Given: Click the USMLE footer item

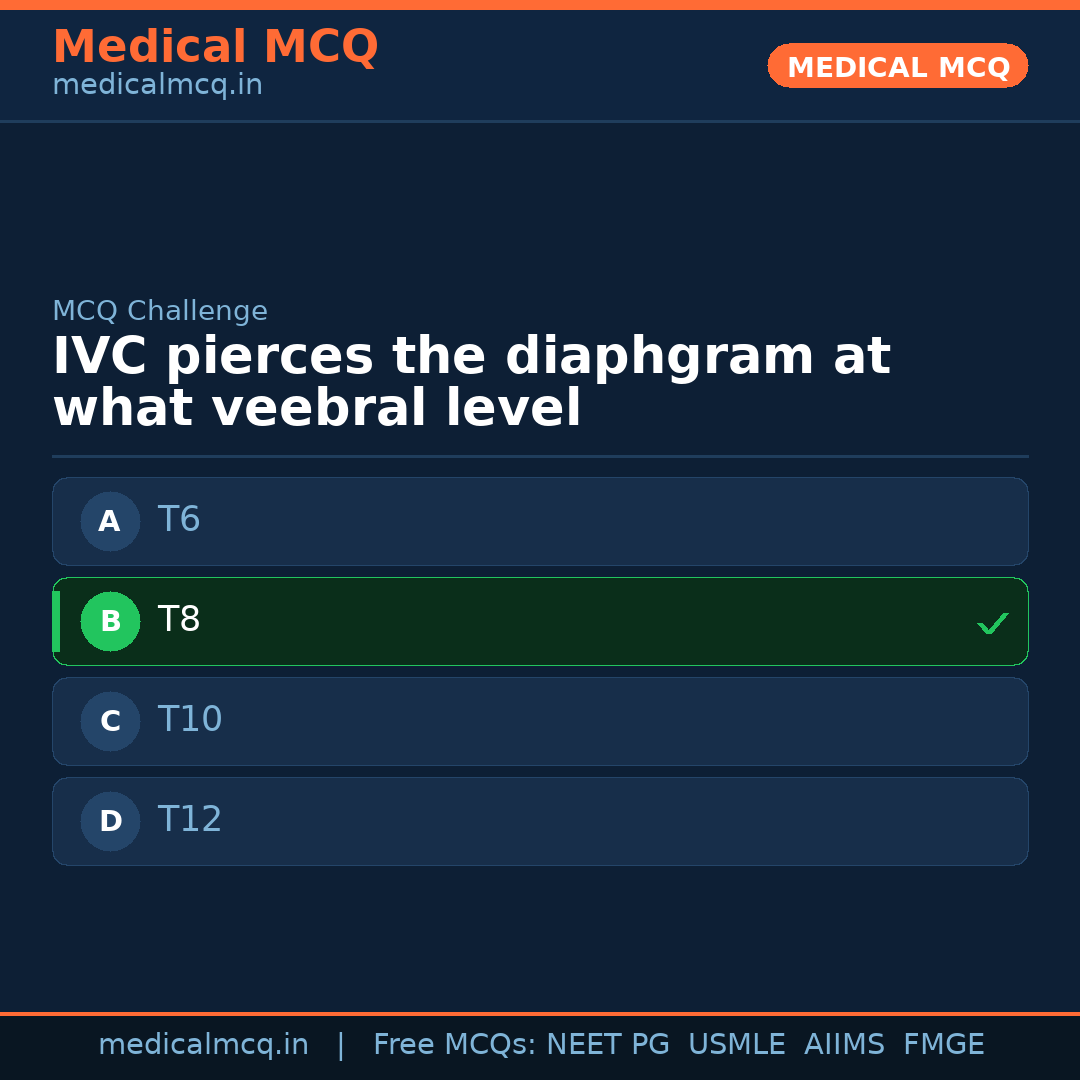Looking at the screenshot, I should 737,1044.
